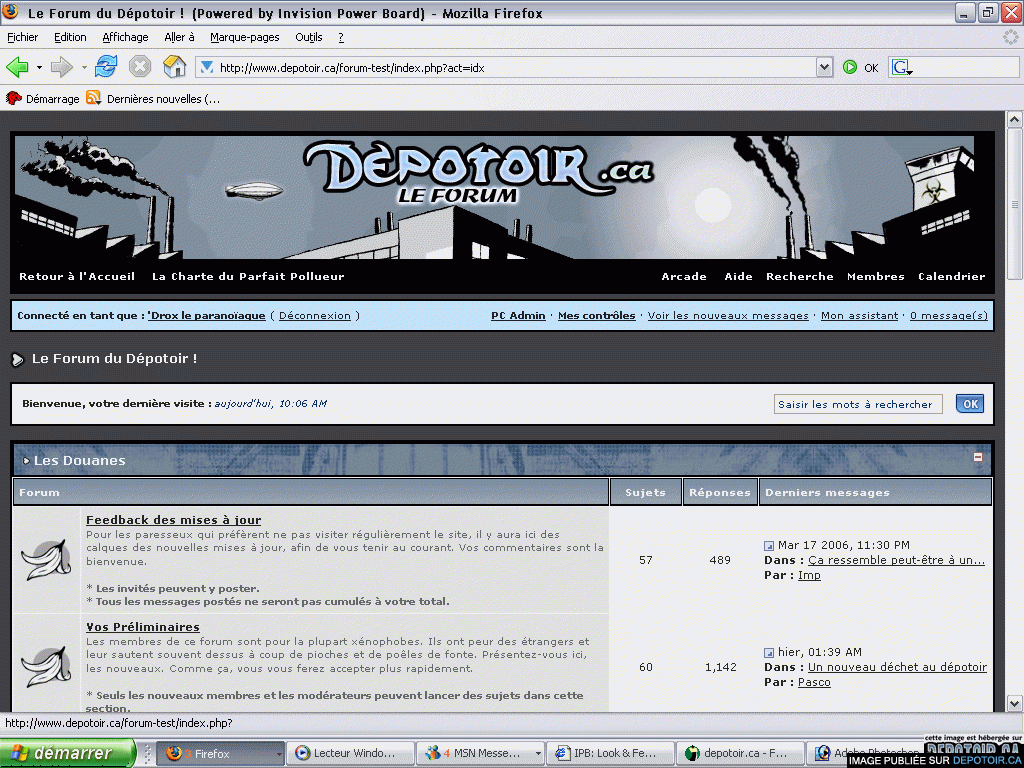Go to the Arcade section
Screen dimensions: 1024x768
tap(684, 276)
